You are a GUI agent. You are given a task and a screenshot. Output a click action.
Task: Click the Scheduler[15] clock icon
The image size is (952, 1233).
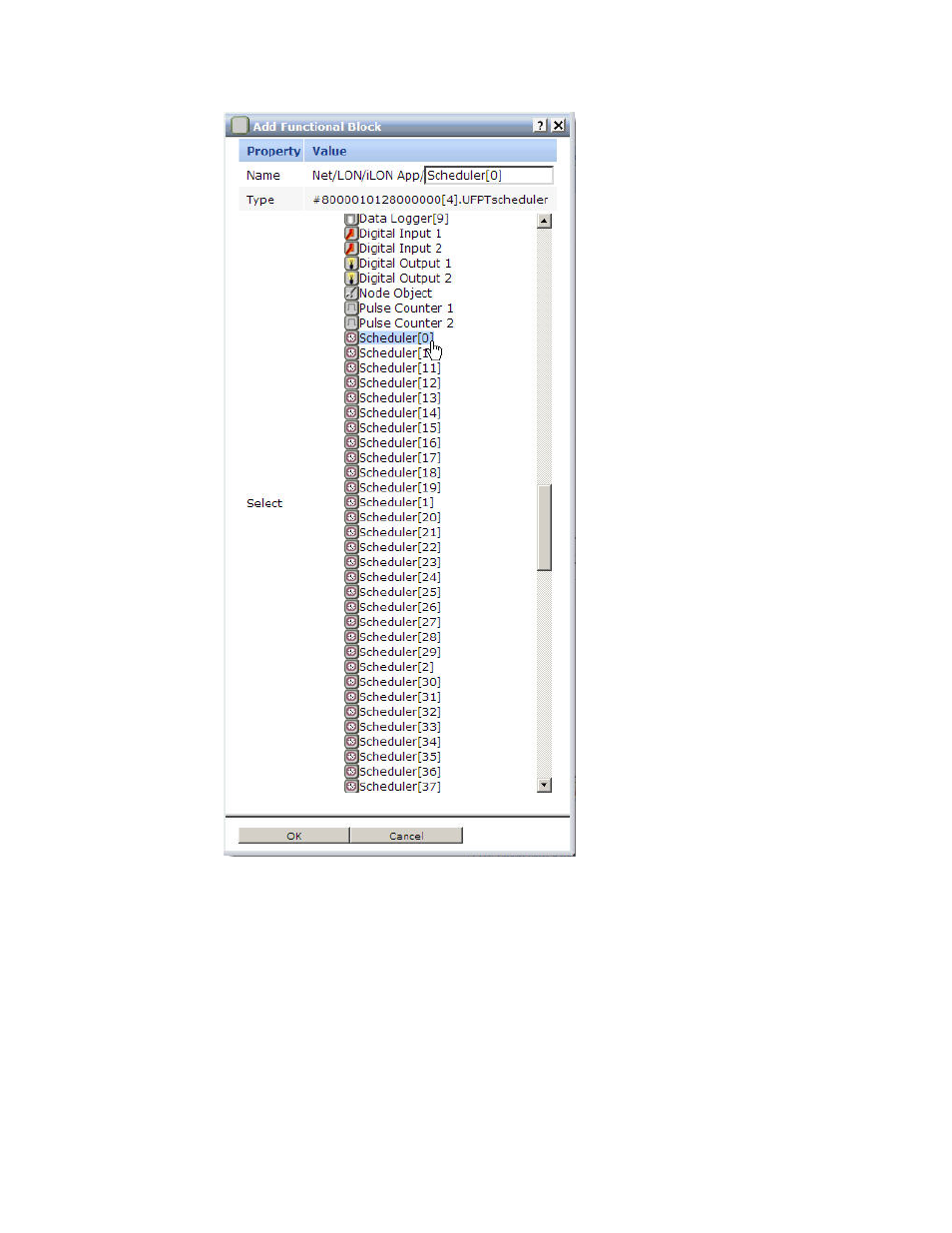[x=351, y=428]
